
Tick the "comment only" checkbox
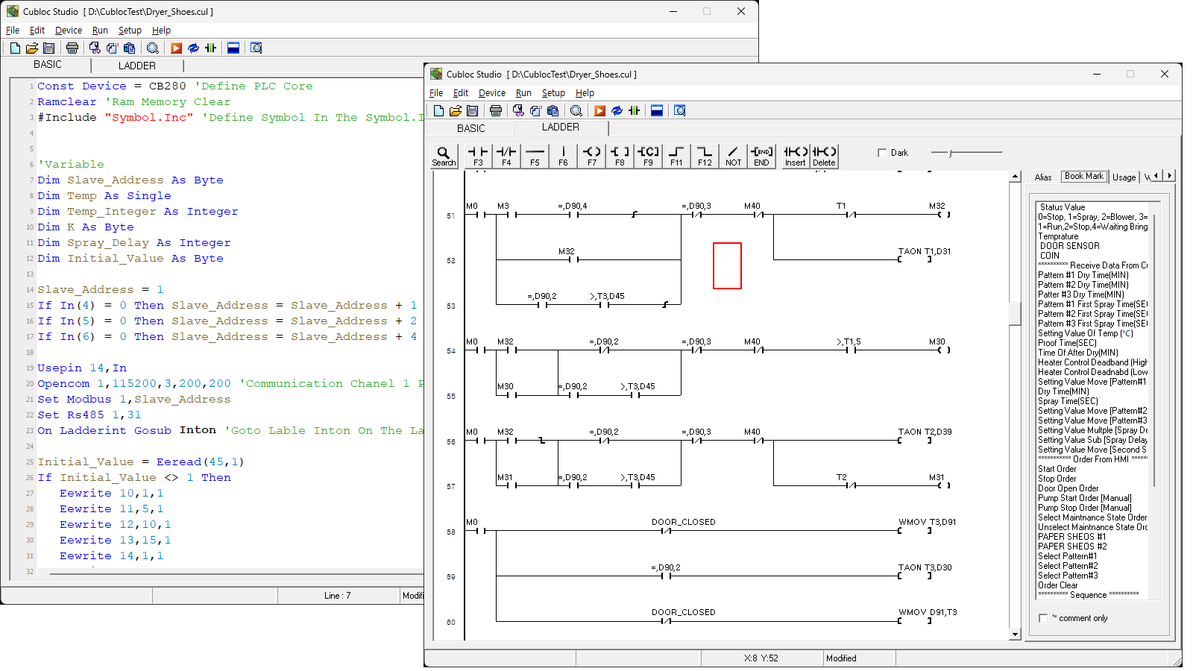click(1043, 618)
